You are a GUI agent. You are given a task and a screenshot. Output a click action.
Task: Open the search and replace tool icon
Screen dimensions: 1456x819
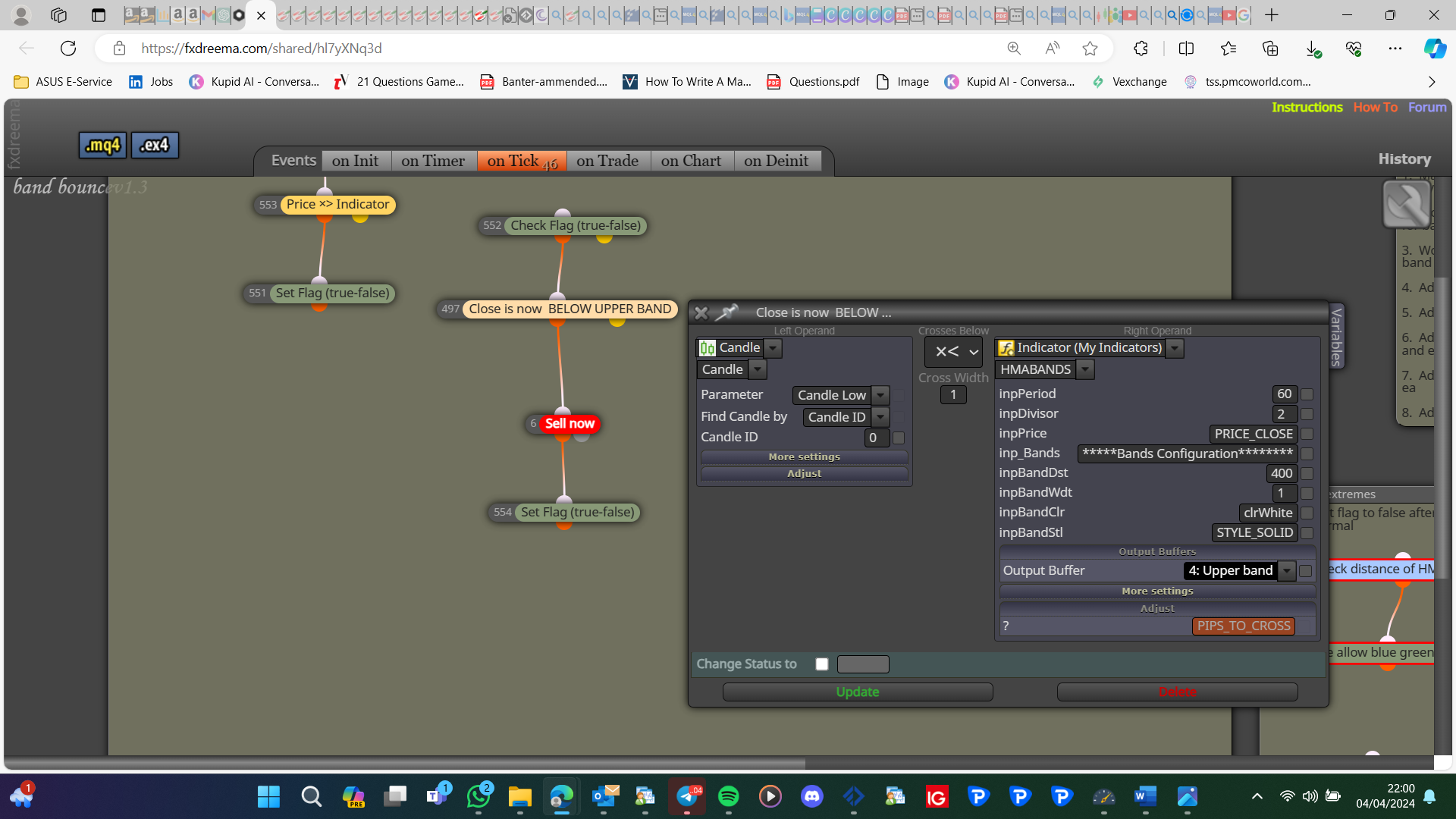pyautogui.click(x=1407, y=205)
